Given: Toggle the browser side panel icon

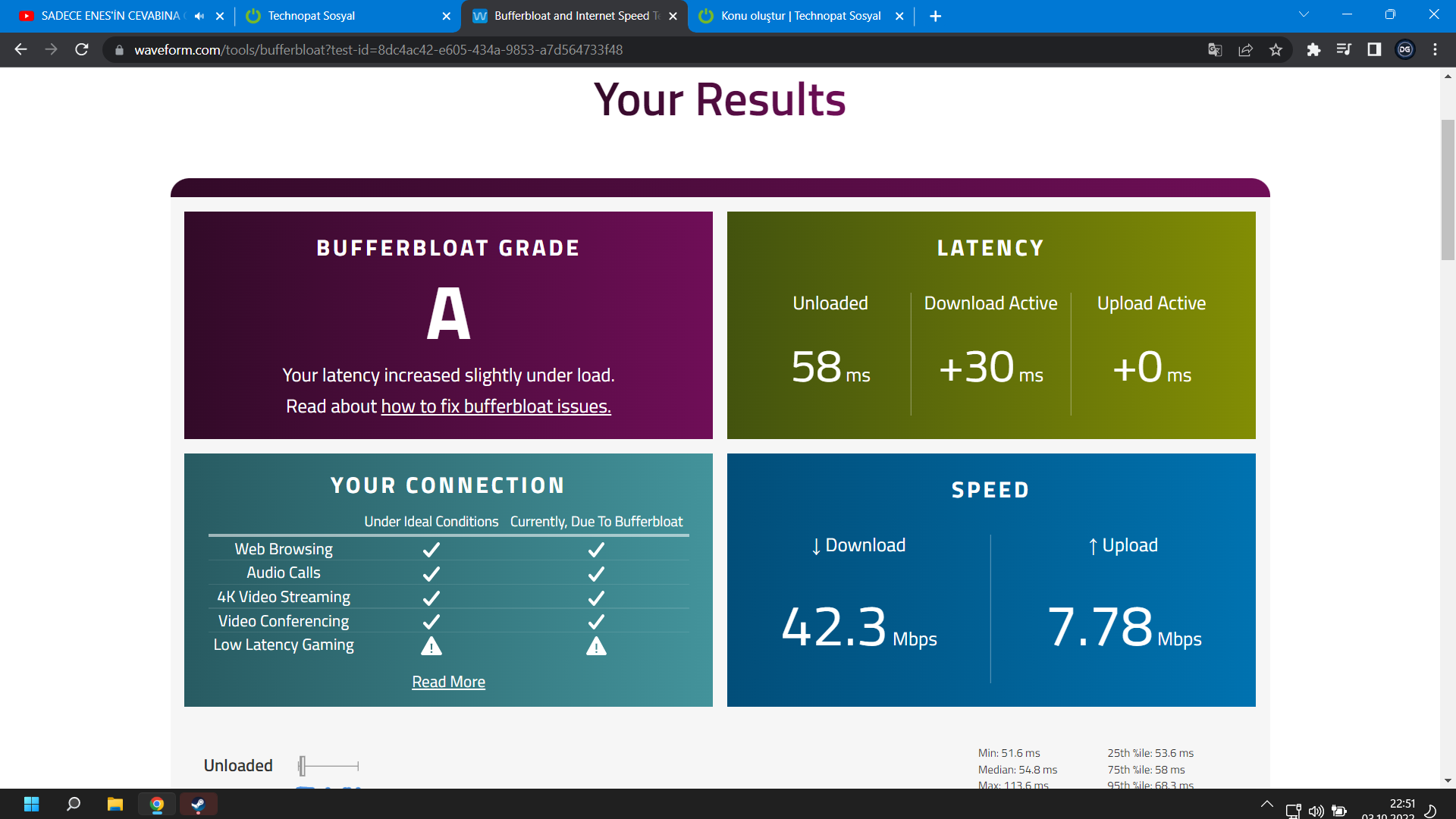Looking at the screenshot, I should pyautogui.click(x=1374, y=49).
